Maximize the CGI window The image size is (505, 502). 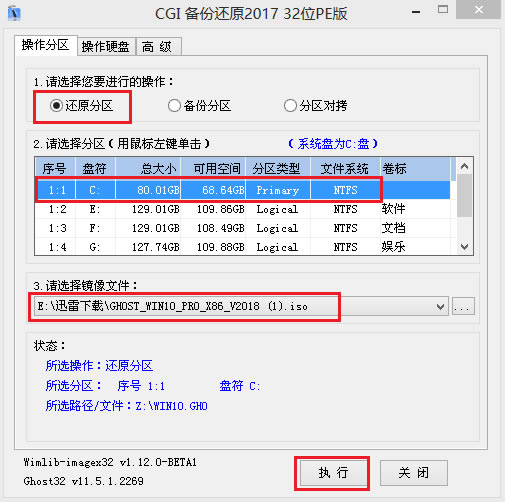pyautogui.click(x=443, y=10)
